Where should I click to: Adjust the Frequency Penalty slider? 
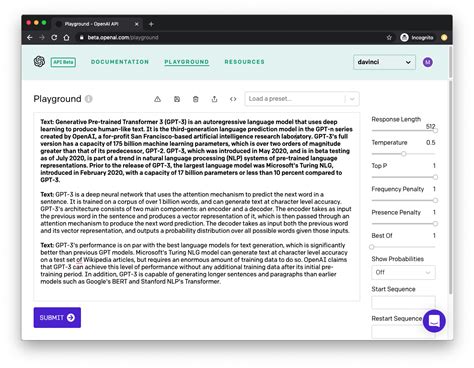(403, 200)
